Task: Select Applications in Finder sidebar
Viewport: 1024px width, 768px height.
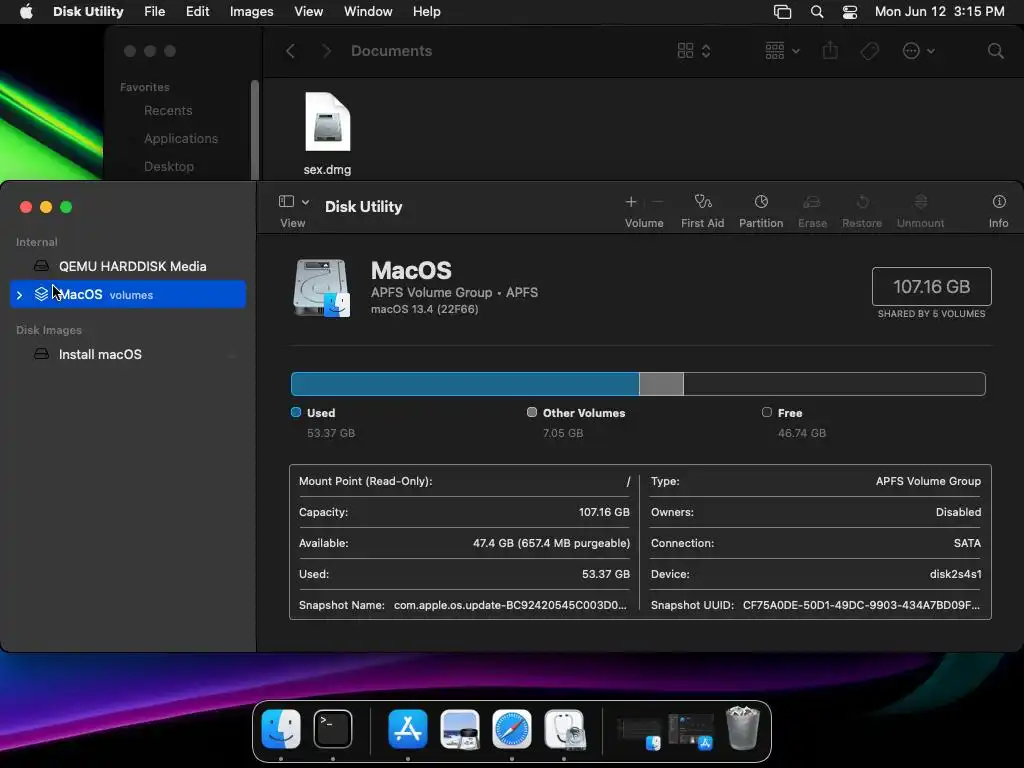Action: 181,138
